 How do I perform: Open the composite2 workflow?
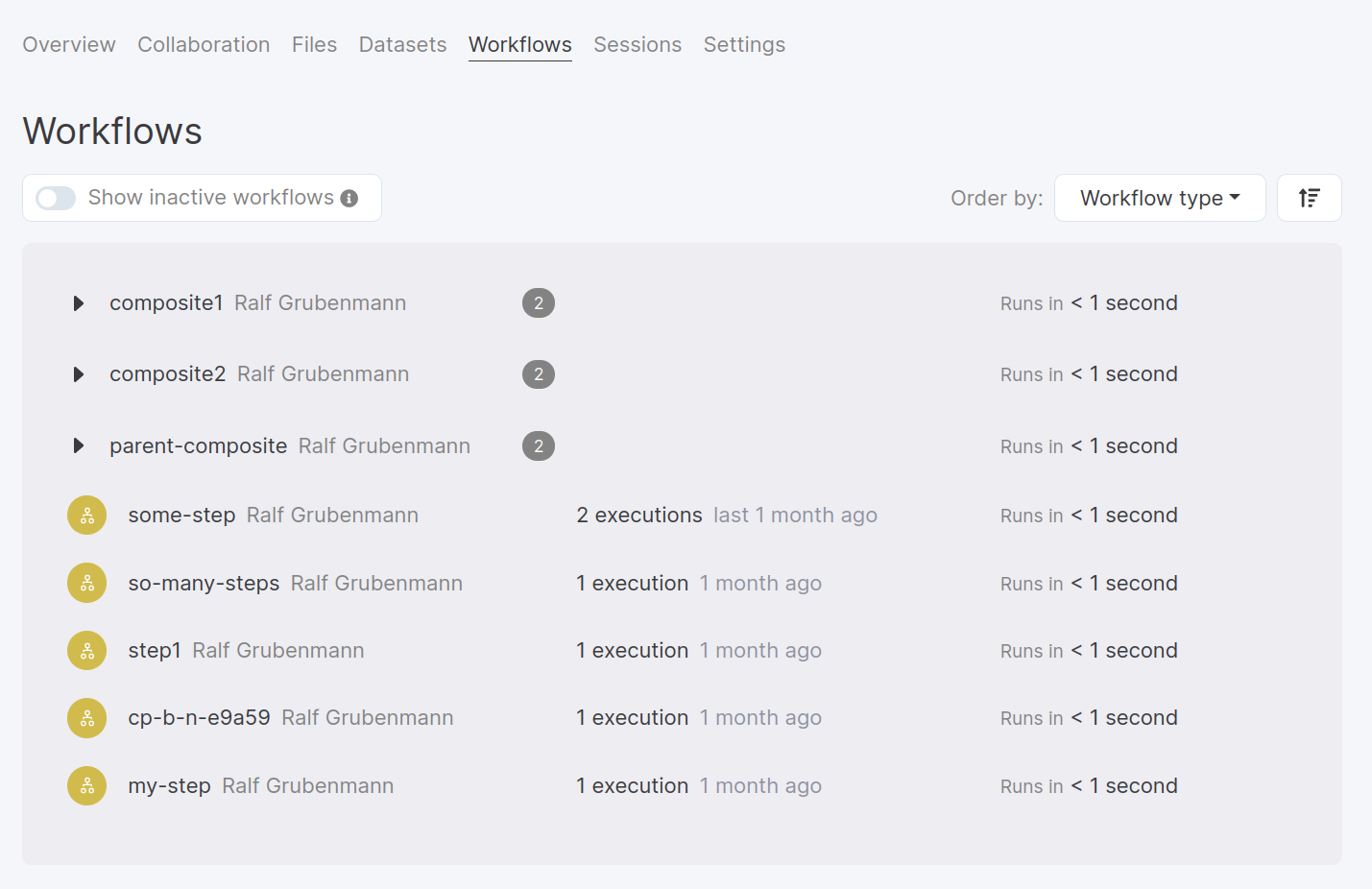tap(168, 374)
